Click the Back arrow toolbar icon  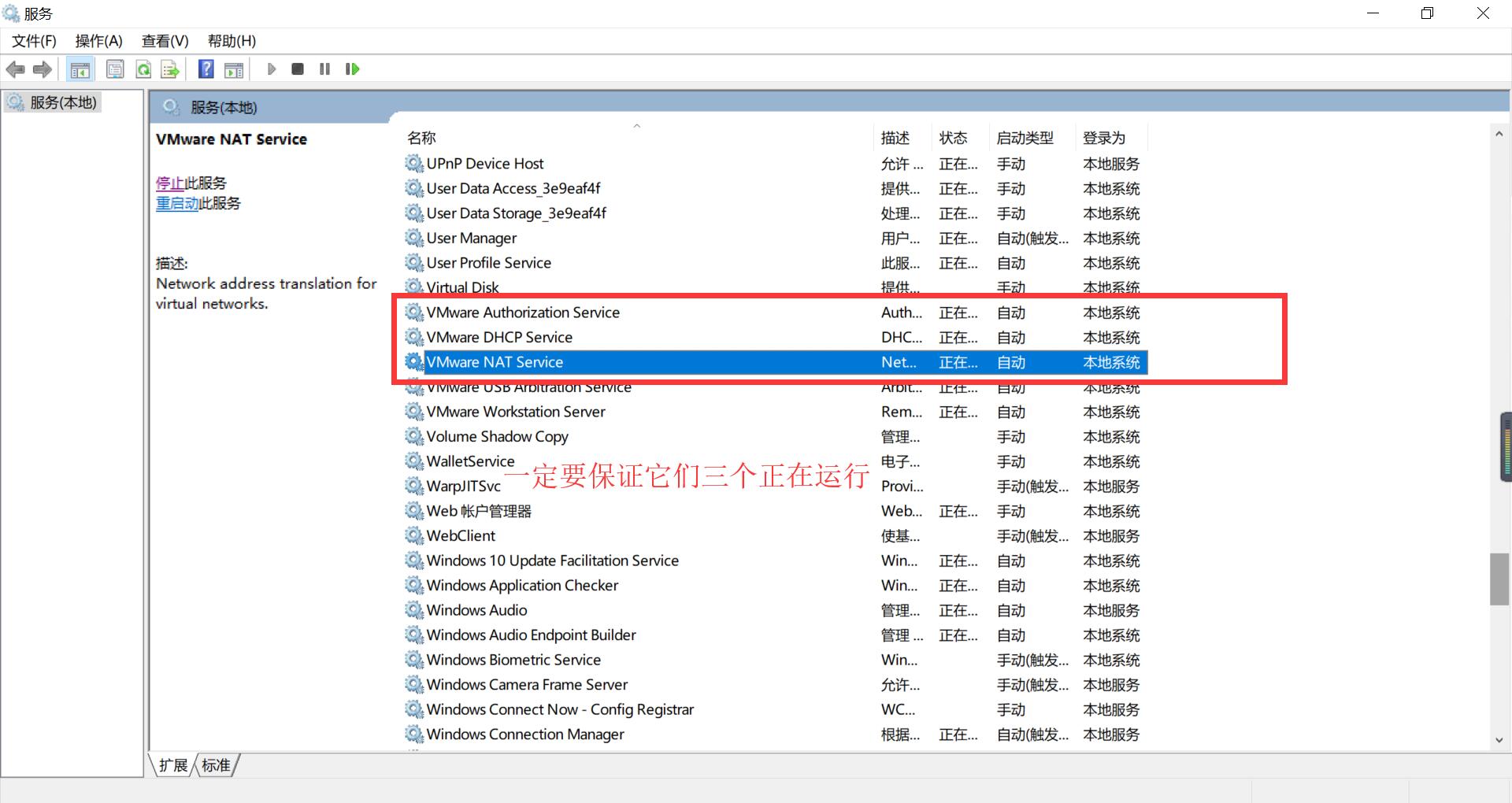15,69
